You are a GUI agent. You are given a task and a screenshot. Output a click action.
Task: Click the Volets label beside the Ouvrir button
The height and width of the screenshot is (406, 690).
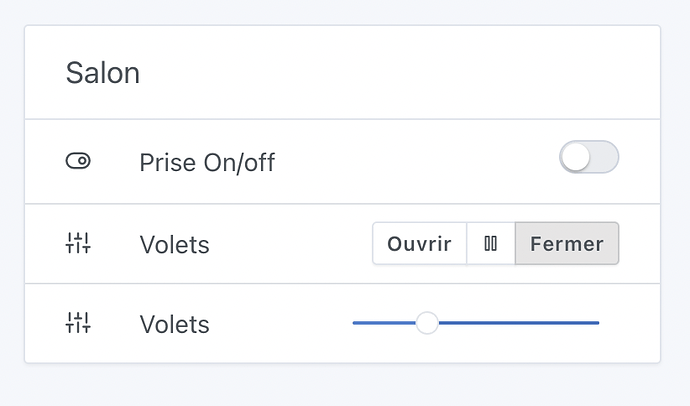(x=174, y=244)
